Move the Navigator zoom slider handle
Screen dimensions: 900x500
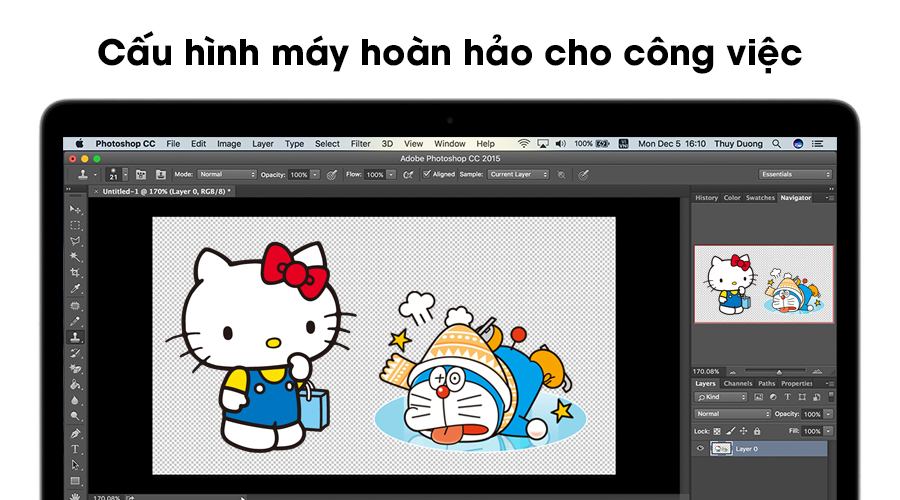point(779,373)
